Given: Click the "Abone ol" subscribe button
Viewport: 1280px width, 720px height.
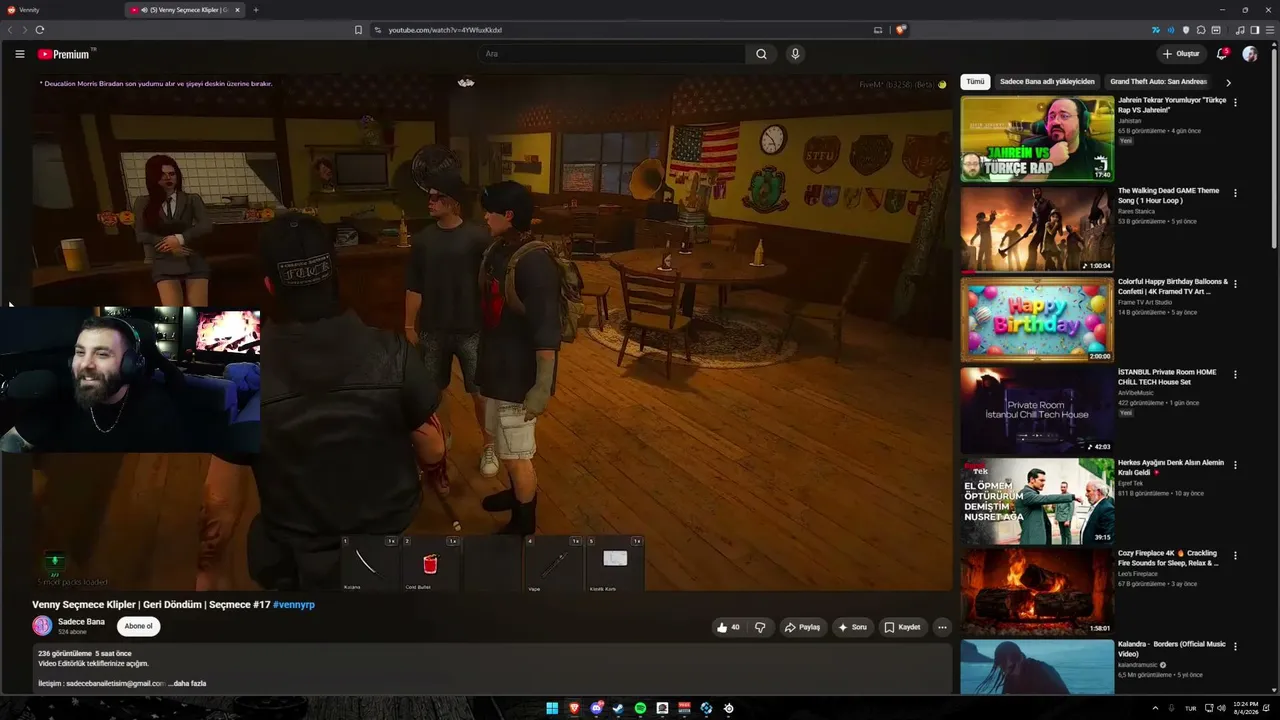Looking at the screenshot, I should pos(138,626).
